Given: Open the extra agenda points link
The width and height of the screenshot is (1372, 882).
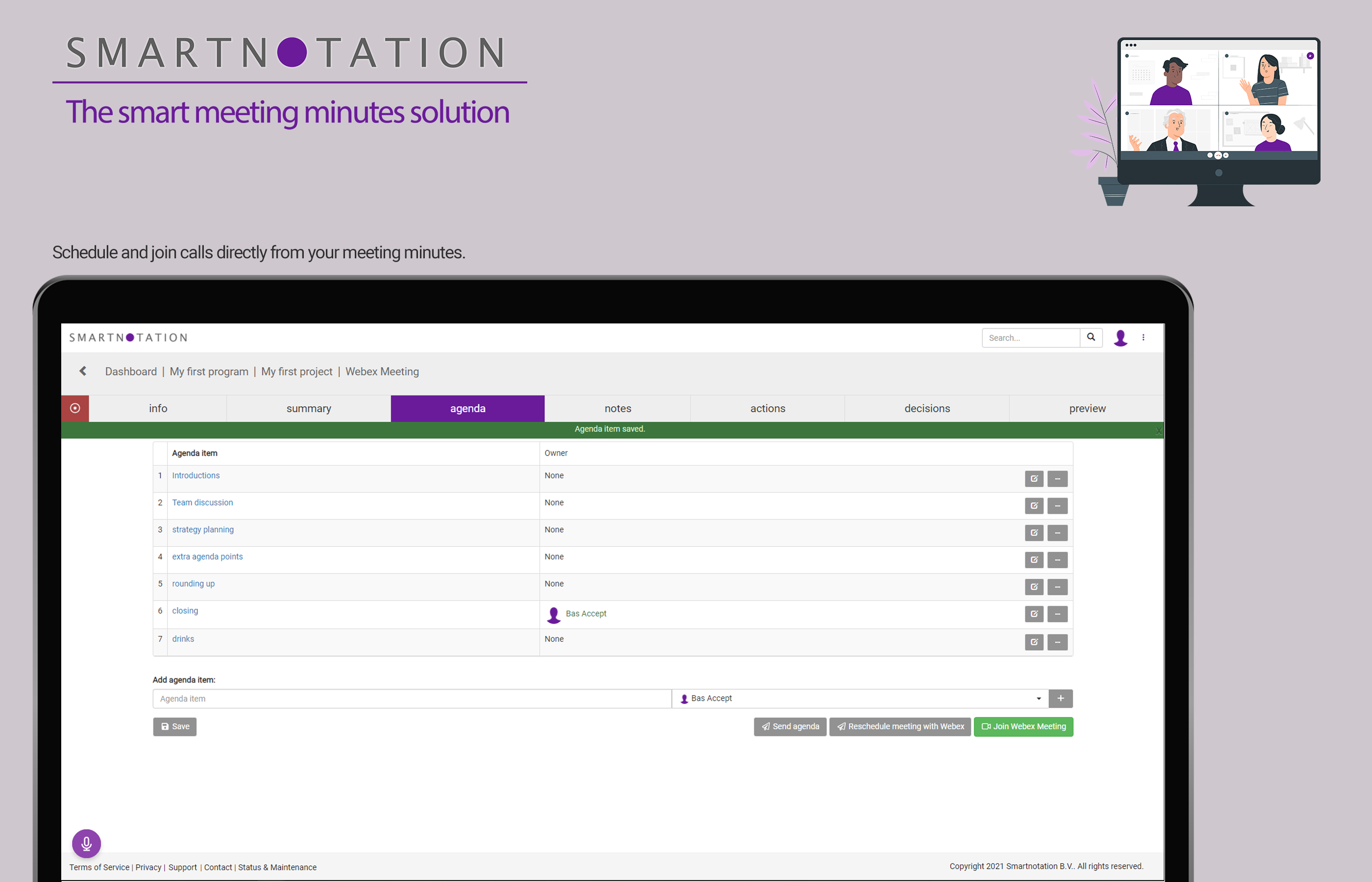Looking at the screenshot, I should pos(207,556).
